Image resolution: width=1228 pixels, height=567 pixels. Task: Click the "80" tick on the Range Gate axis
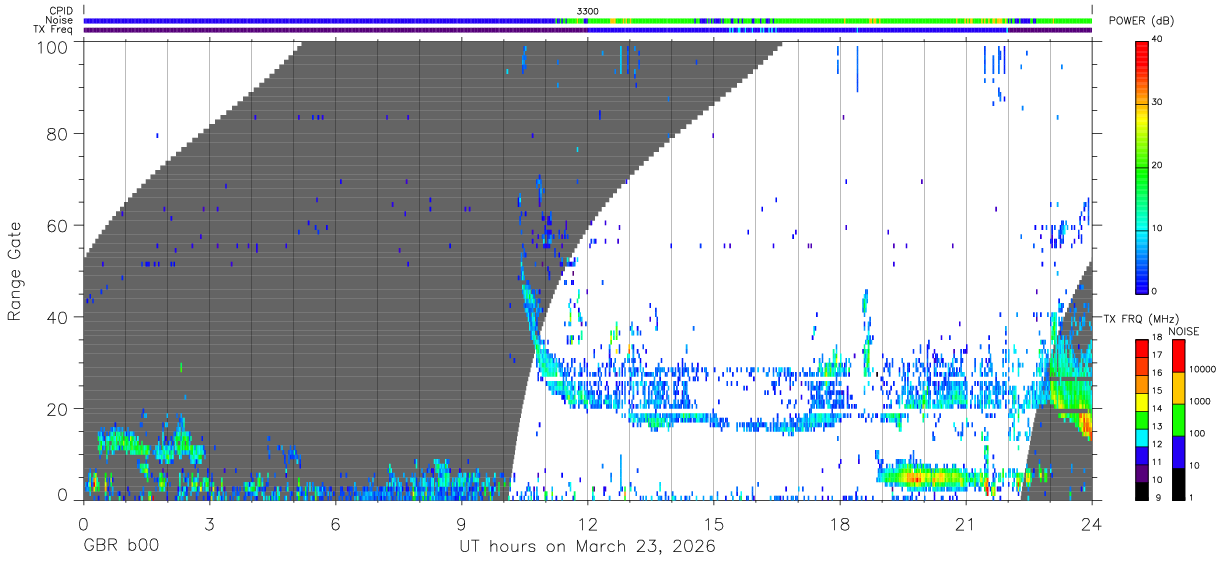point(58,133)
